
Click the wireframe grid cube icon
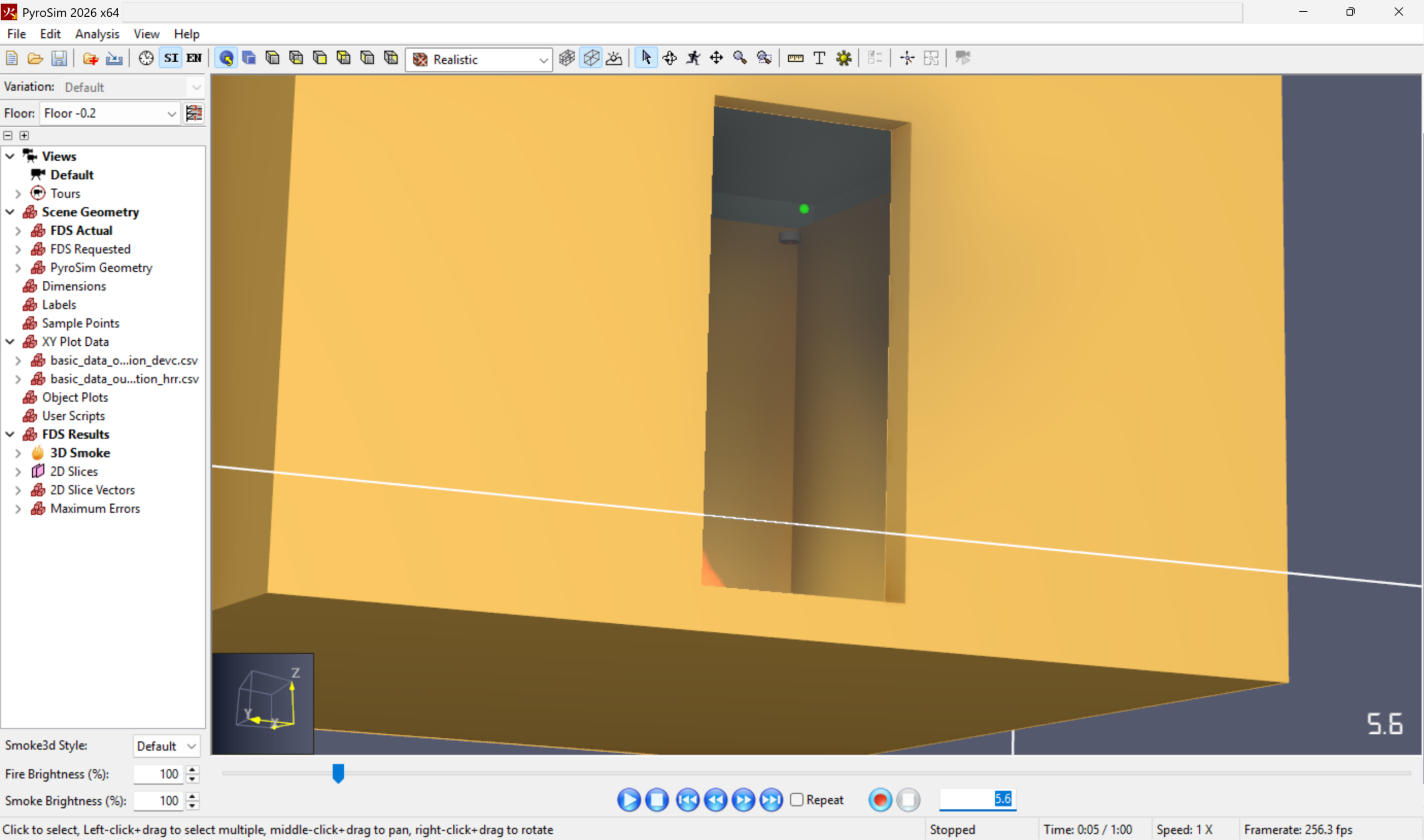(x=567, y=58)
